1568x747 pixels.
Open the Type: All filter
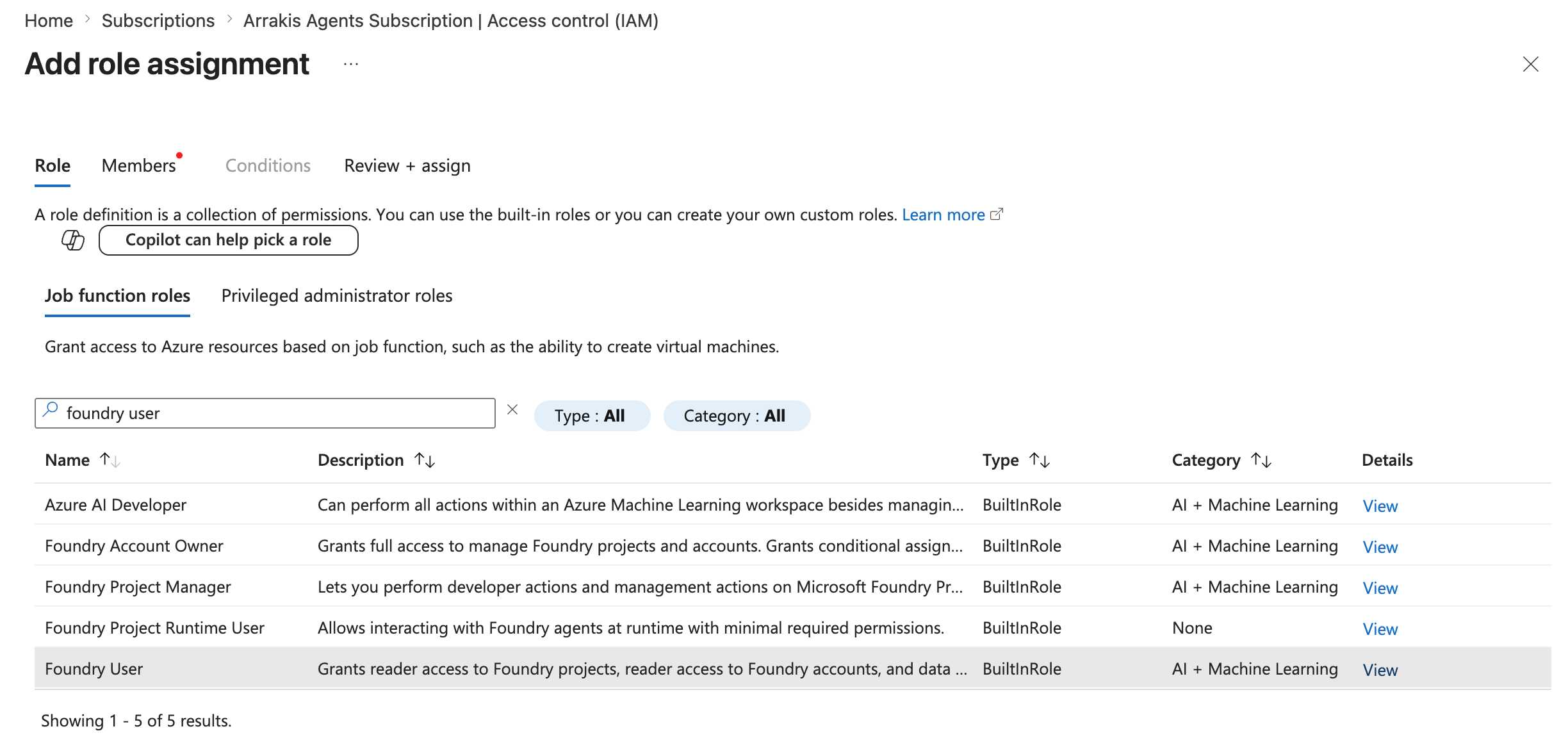(592, 416)
